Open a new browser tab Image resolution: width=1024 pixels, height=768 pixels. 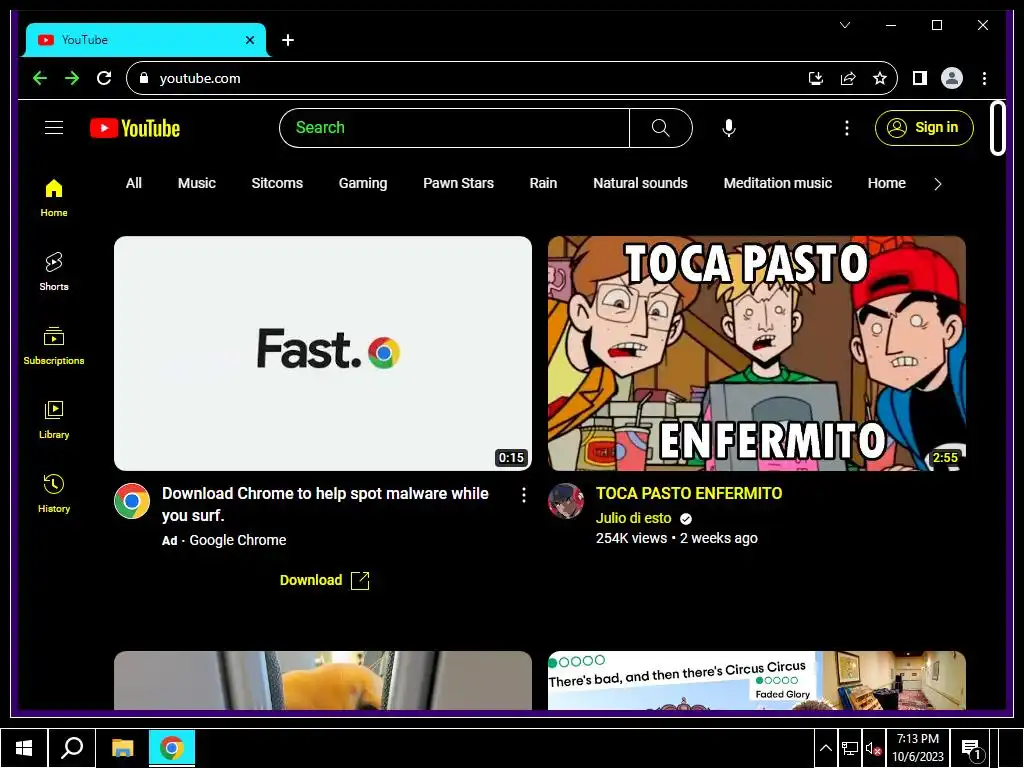tap(287, 40)
